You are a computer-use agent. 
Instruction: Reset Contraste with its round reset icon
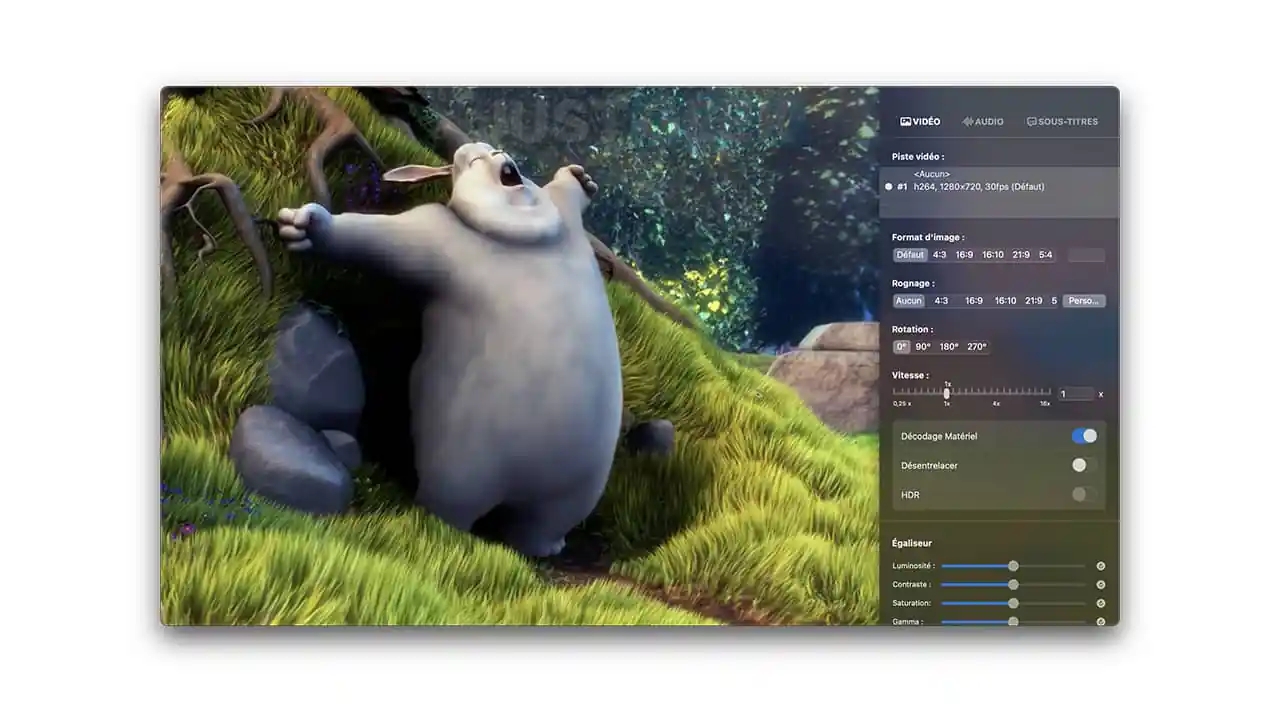[x=1101, y=585]
